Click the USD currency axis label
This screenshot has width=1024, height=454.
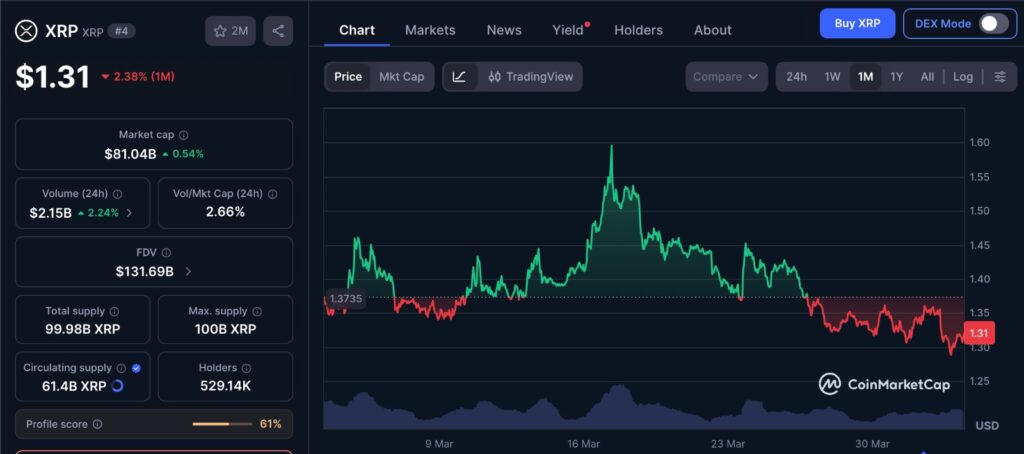[987, 426]
